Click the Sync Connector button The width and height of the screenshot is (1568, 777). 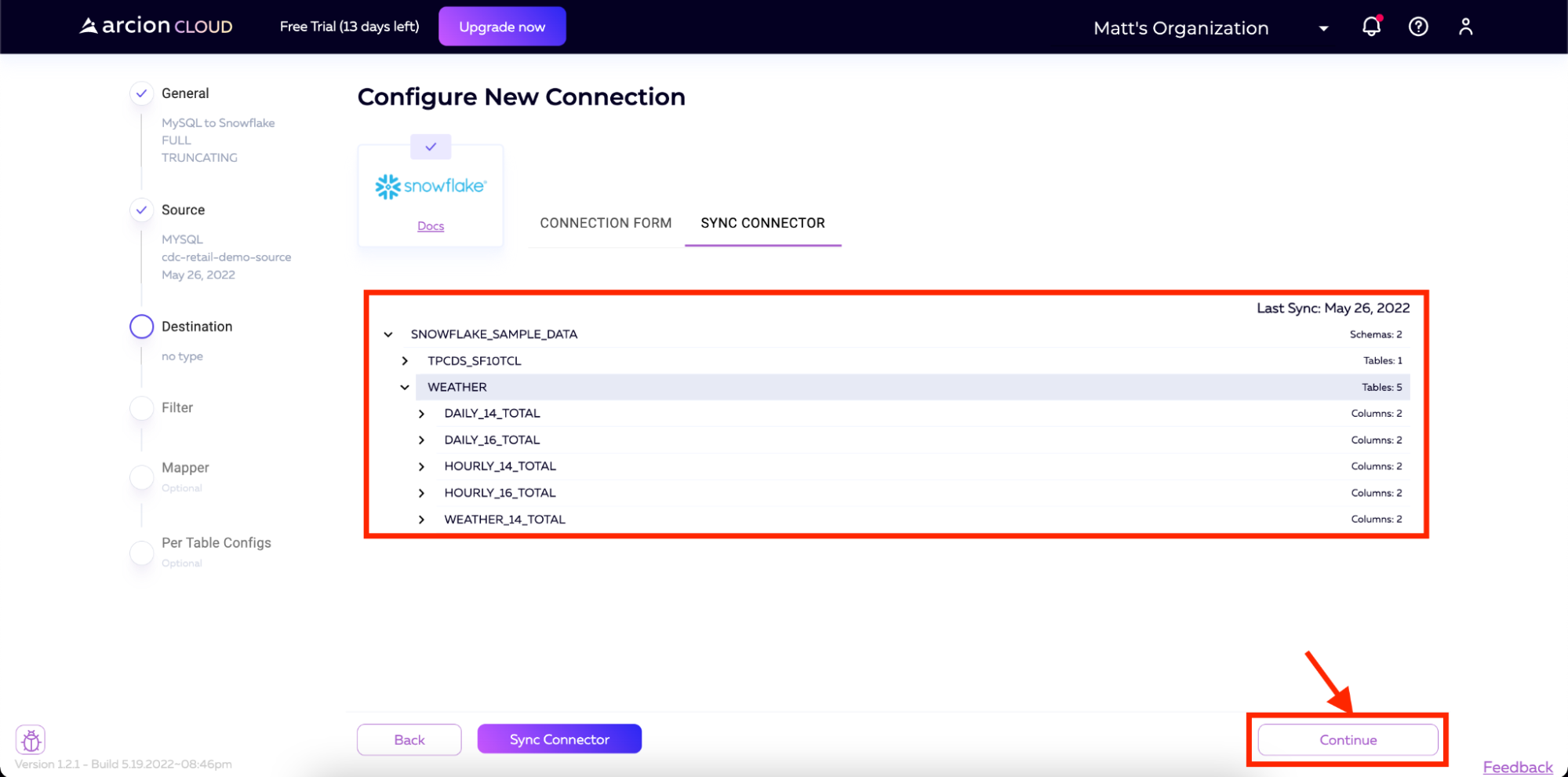point(559,739)
